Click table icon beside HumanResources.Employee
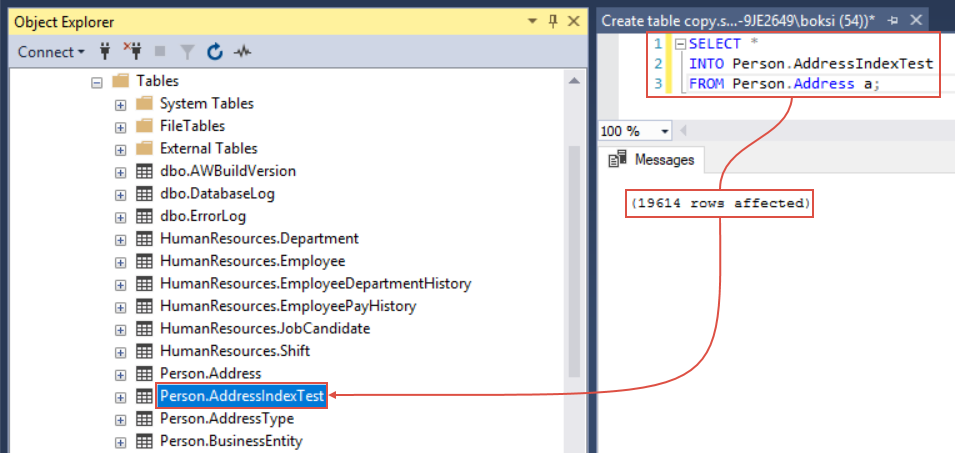Viewport: 955px width, 453px height. [144, 262]
